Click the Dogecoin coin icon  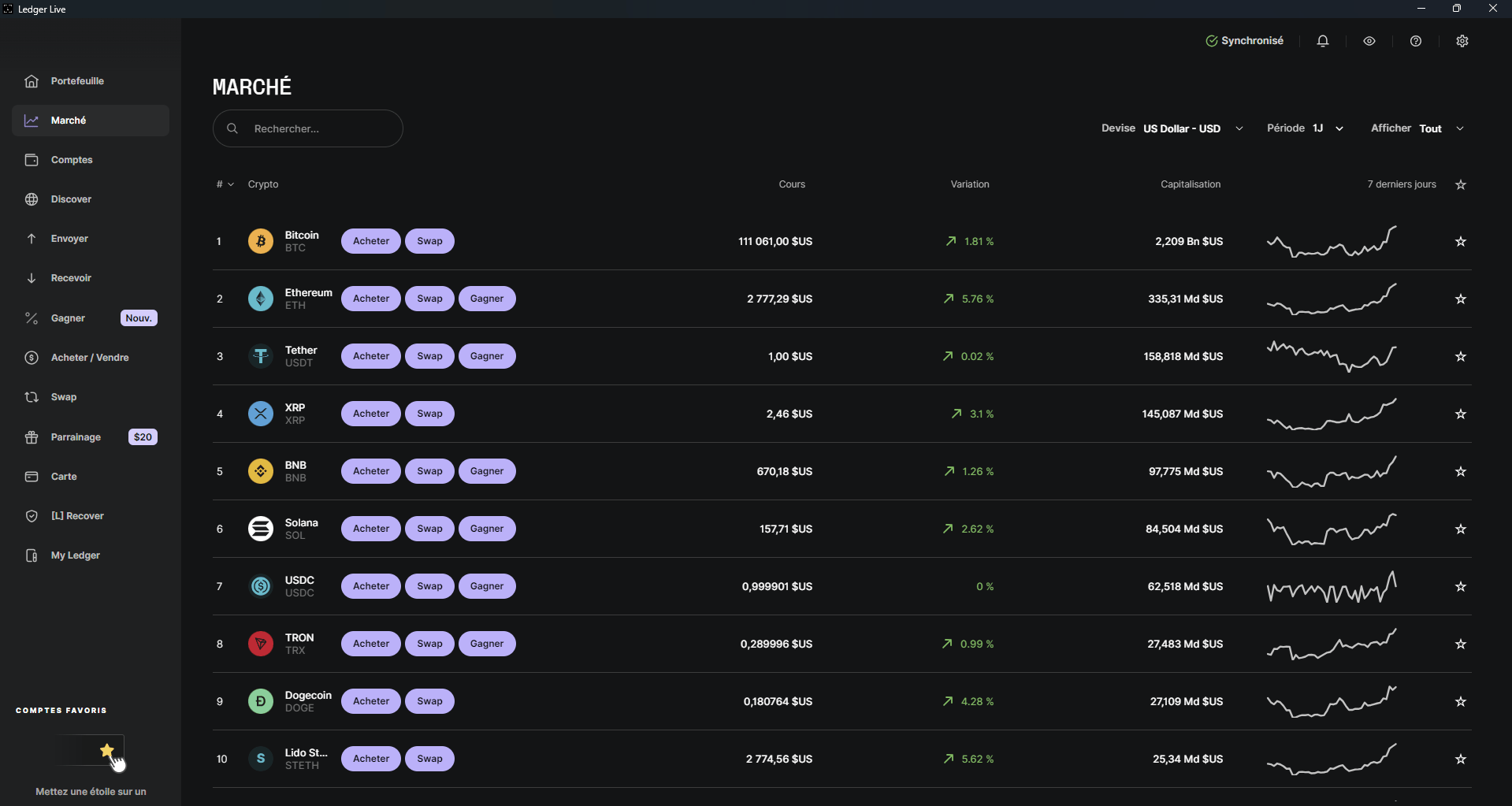click(x=261, y=701)
